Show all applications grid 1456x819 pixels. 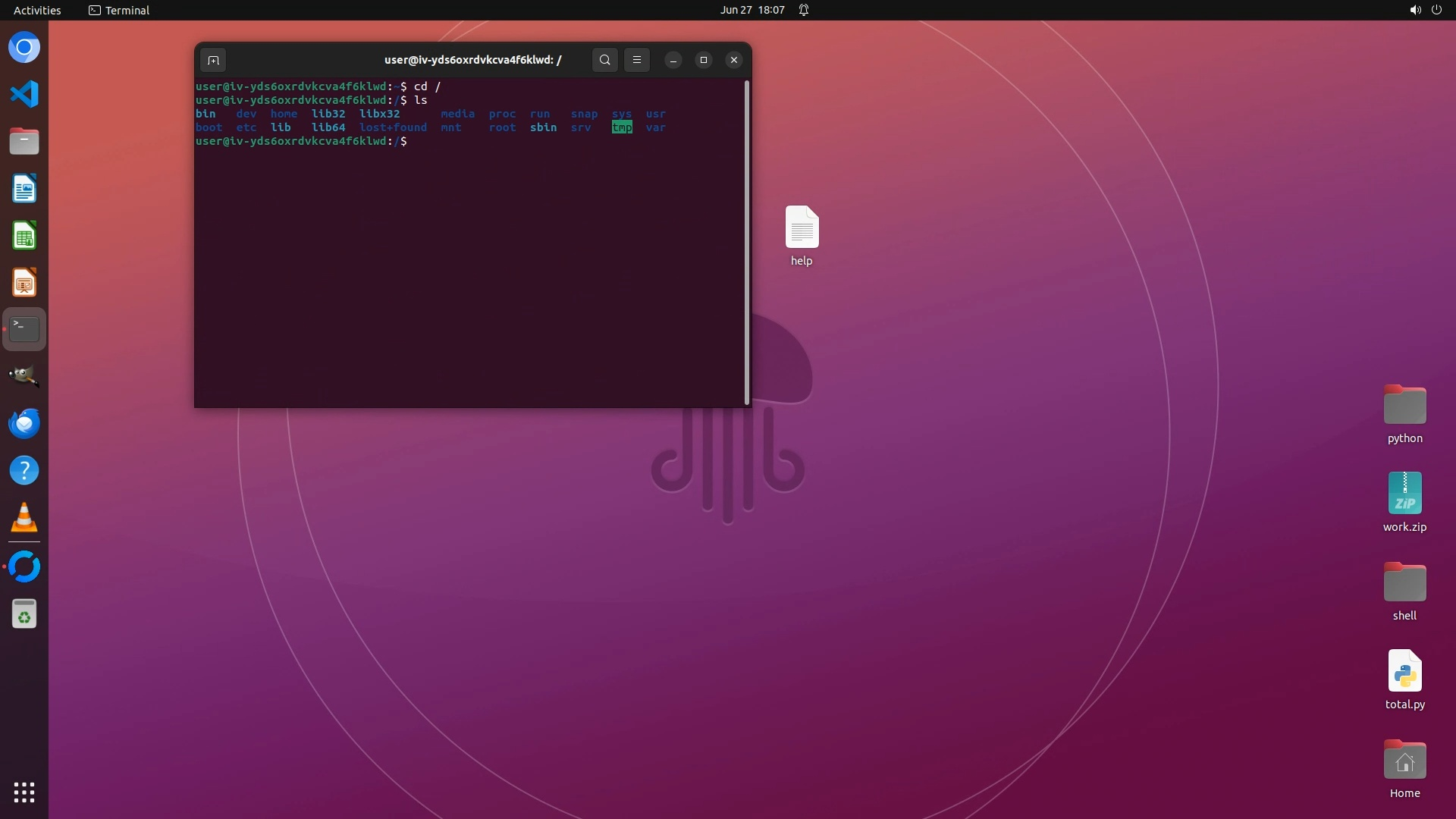pos(24,792)
